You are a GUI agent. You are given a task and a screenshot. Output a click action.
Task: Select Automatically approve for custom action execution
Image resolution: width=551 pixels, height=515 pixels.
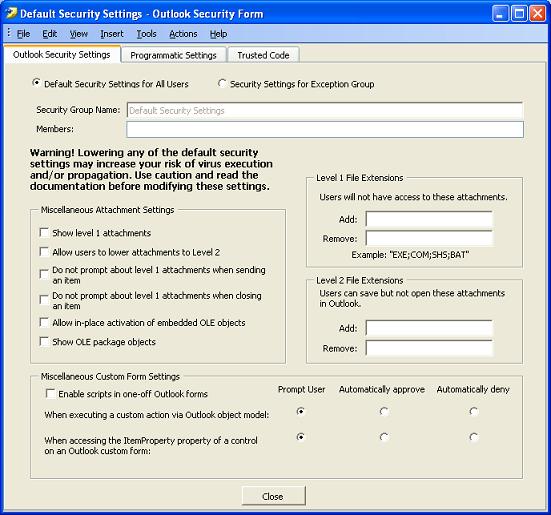pos(384,411)
